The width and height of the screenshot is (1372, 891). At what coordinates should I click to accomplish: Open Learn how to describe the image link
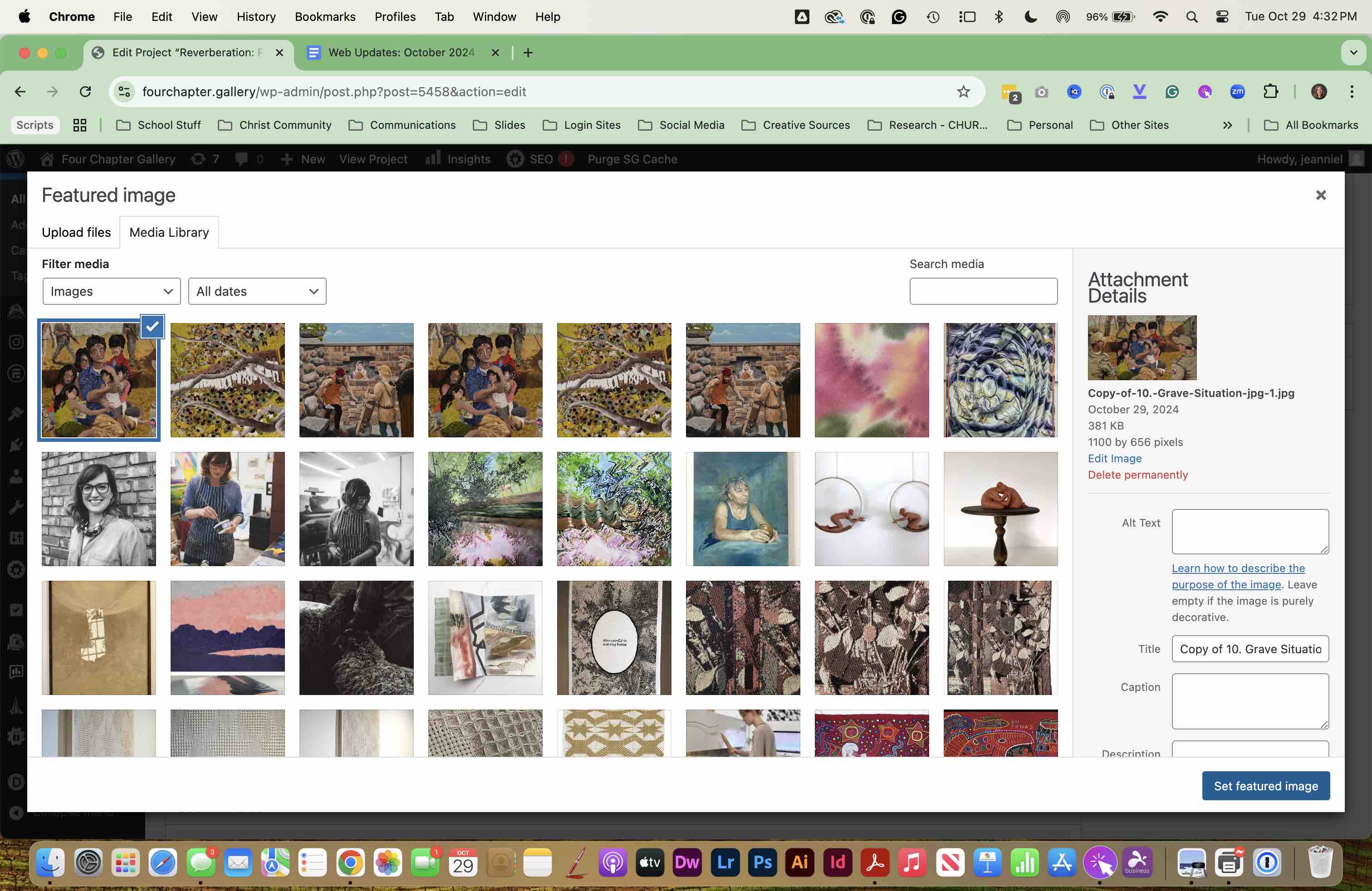[x=1238, y=576]
